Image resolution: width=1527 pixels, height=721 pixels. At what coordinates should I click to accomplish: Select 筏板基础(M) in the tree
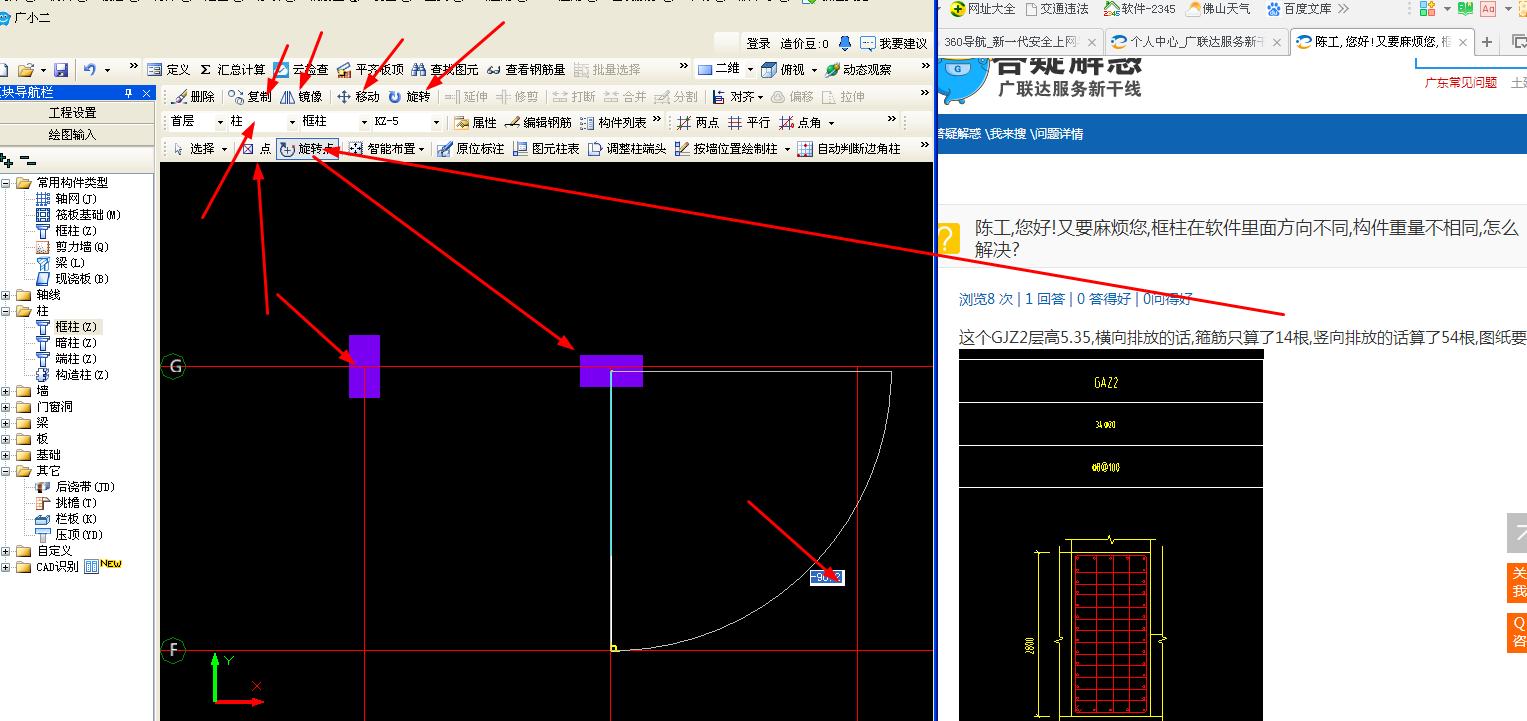click(x=88, y=215)
